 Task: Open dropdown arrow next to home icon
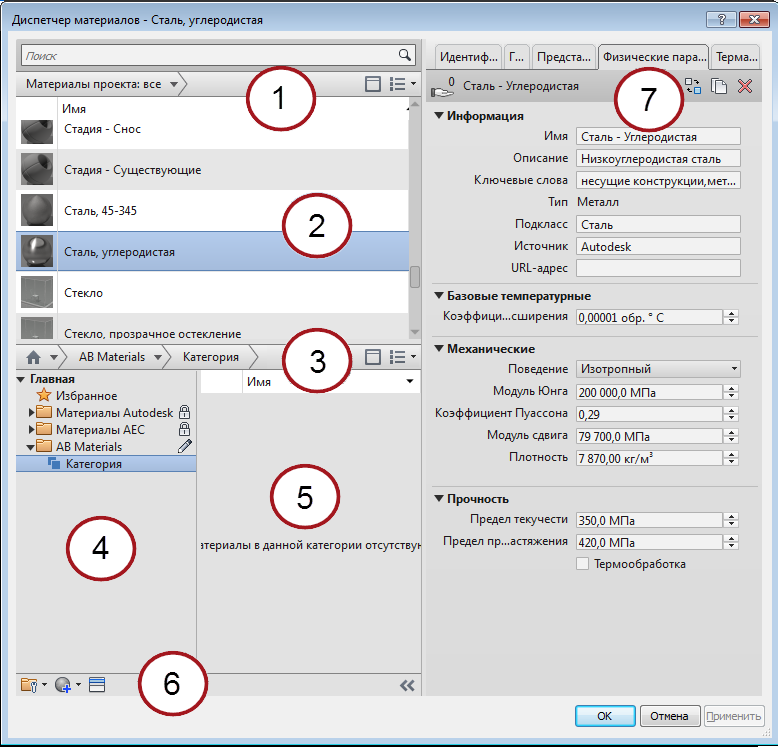pos(54,358)
